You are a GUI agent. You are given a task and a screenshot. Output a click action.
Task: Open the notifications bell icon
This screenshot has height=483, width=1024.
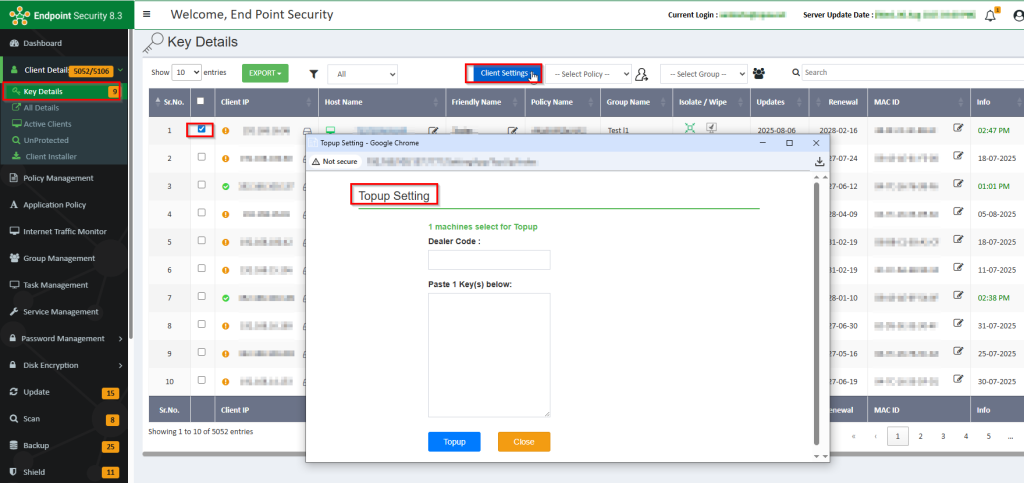[x=990, y=15]
